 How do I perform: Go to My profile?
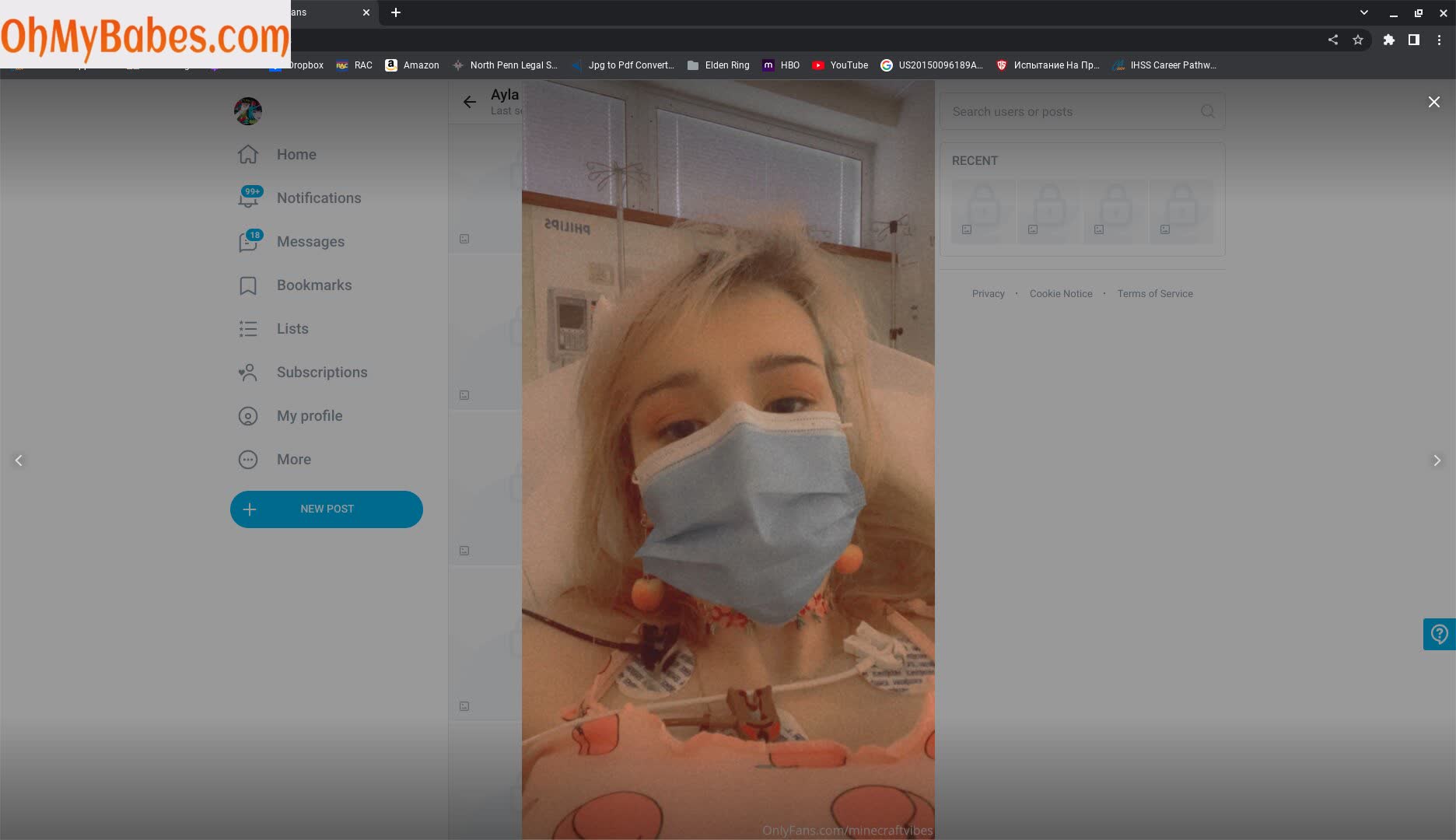click(290, 416)
